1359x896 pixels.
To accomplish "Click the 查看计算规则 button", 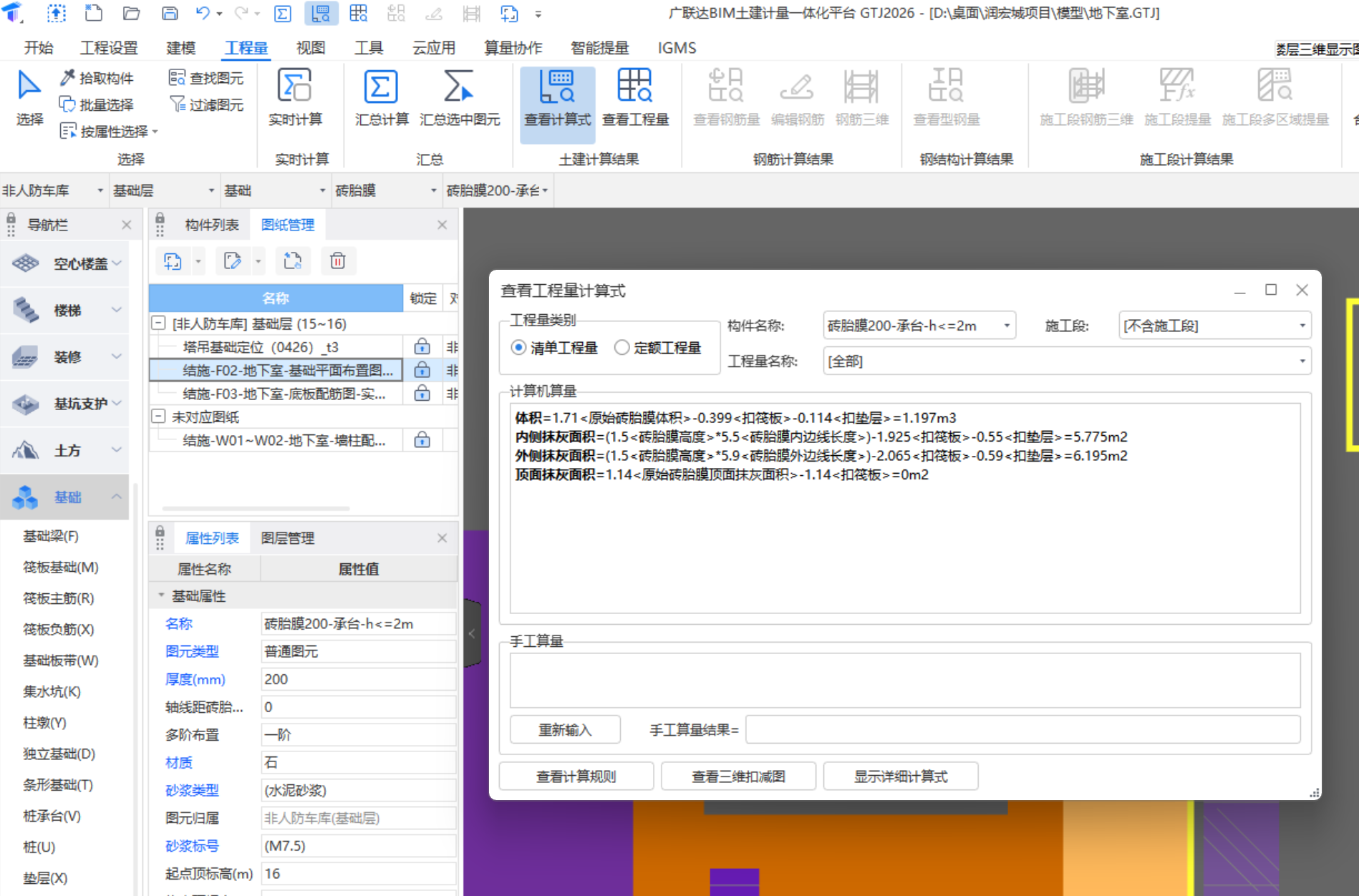I will (x=576, y=776).
